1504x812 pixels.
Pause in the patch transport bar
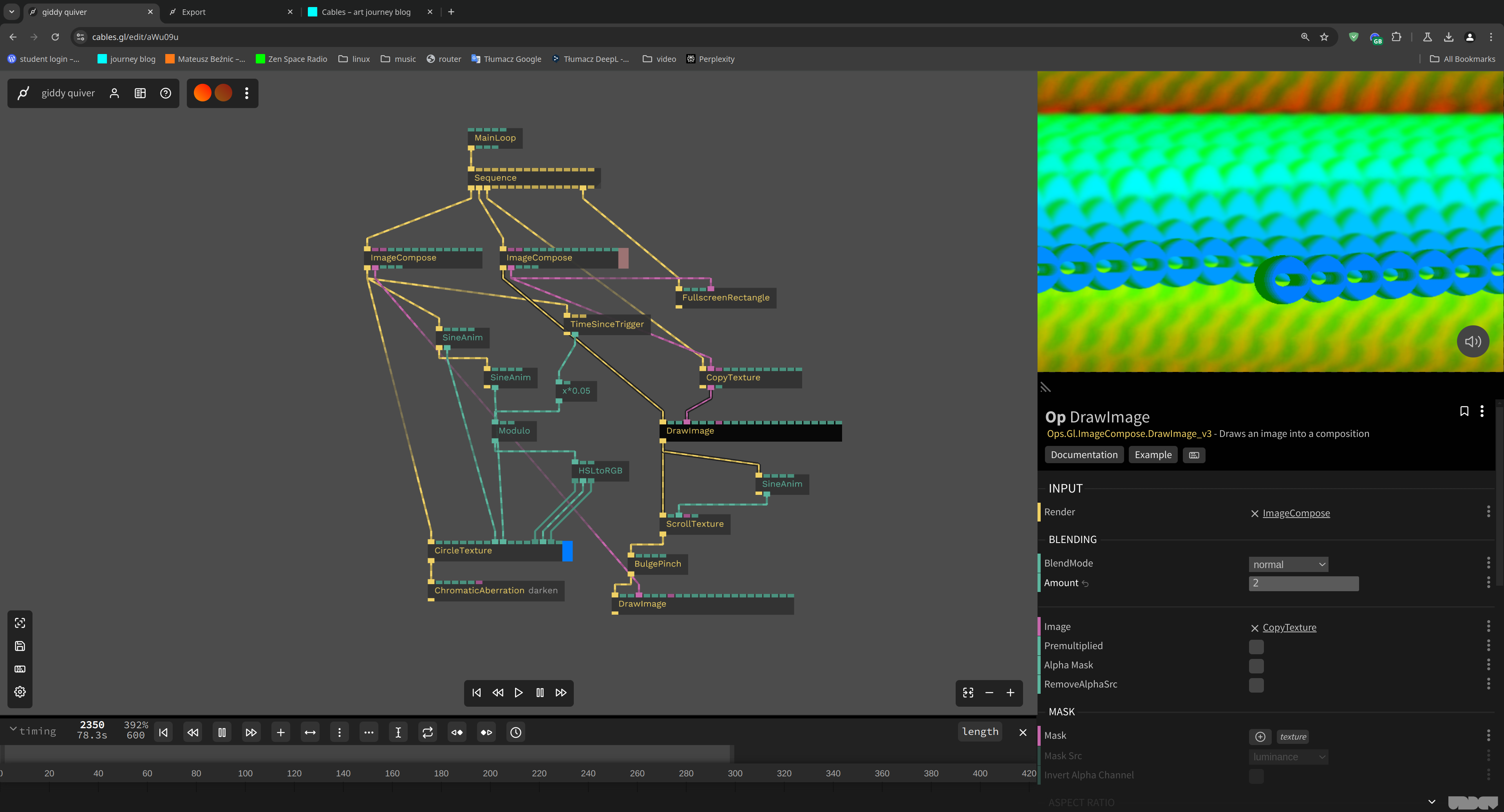click(x=540, y=692)
